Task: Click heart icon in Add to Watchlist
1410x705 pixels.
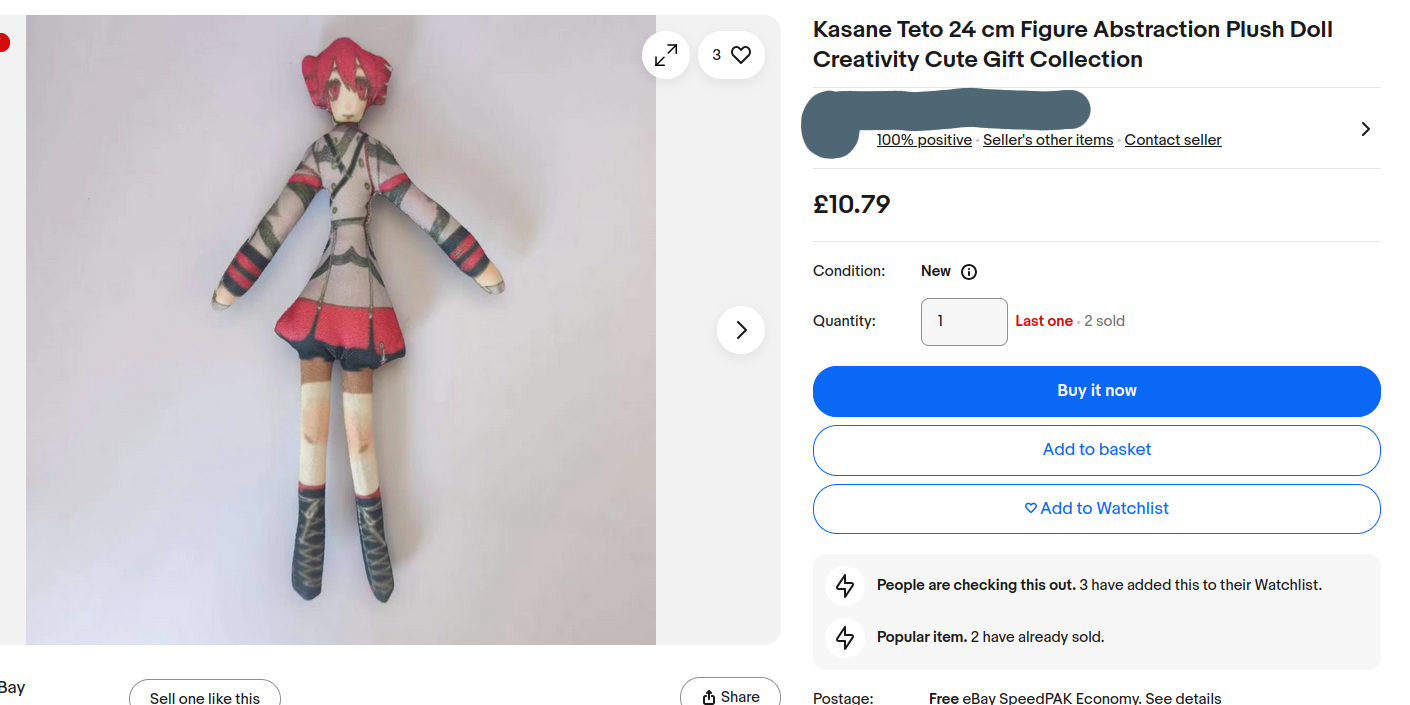Action: (x=1031, y=508)
